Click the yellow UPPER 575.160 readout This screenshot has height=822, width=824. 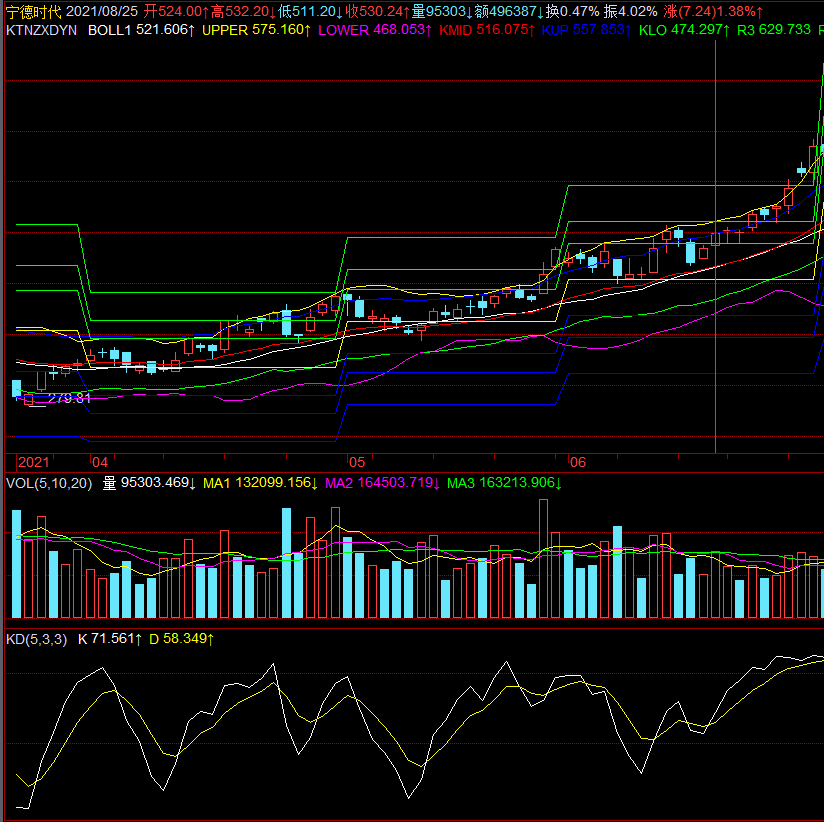257,30
